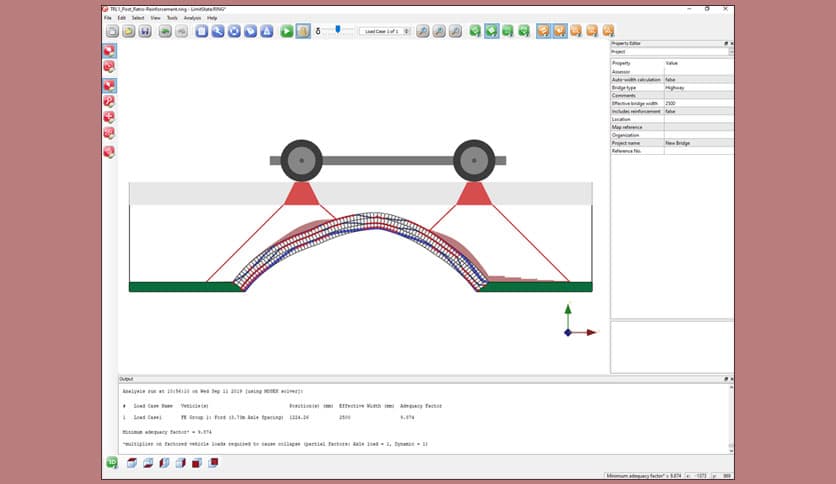Click the second red tool in left sidebar
836x484 pixels.
click(109, 67)
